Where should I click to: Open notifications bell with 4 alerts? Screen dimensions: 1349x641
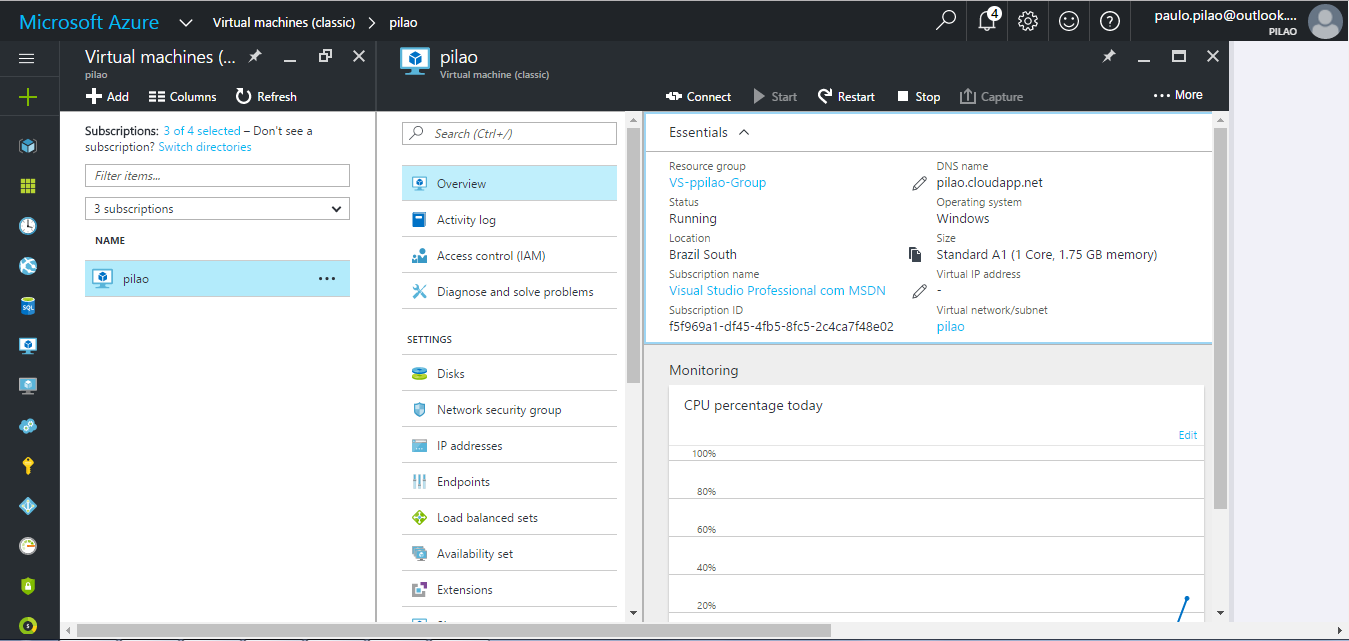pos(987,21)
